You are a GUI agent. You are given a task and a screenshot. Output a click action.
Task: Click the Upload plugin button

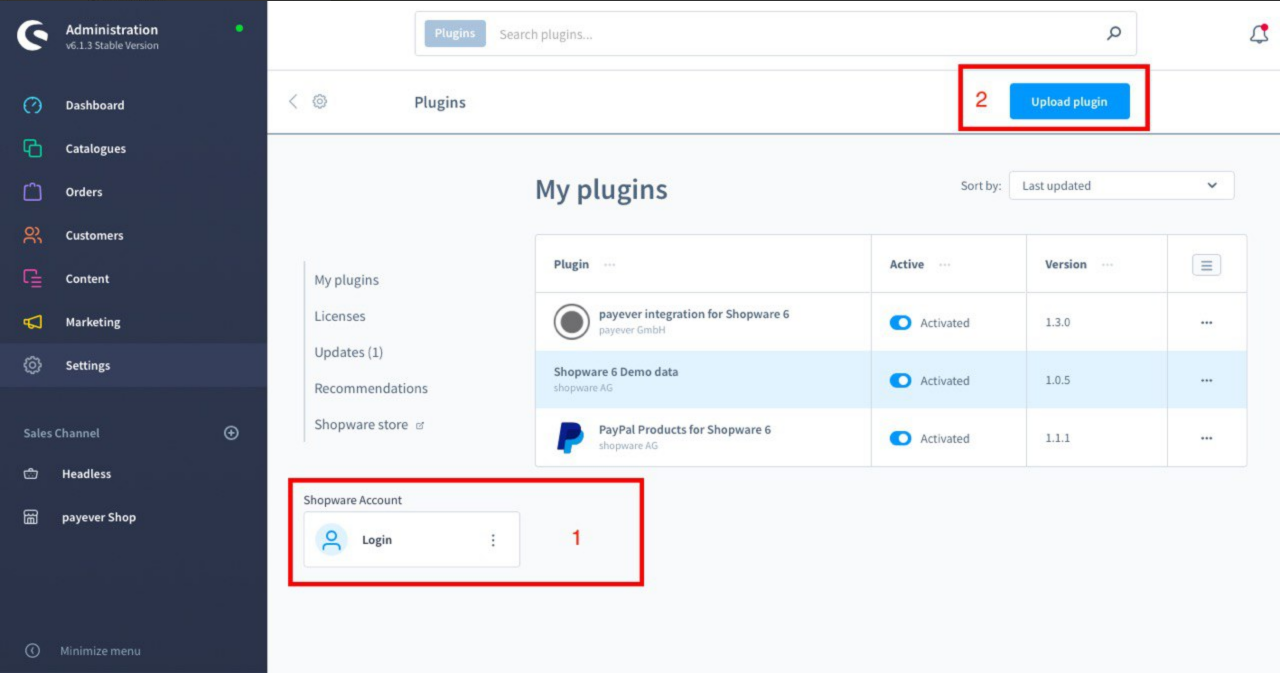point(1069,101)
